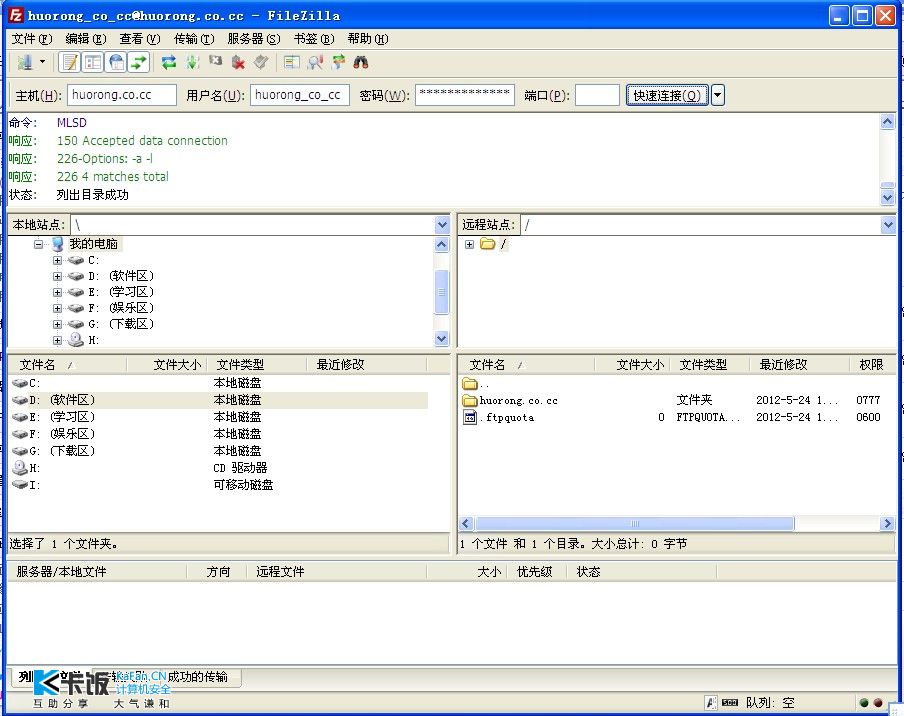Select C: row in local file list
Image resolution: width=904 pixels, height=716 pixels.
(219, 383)
